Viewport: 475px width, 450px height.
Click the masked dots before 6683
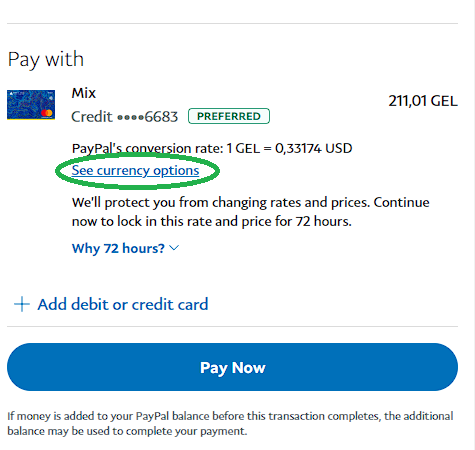pos(131,118)
